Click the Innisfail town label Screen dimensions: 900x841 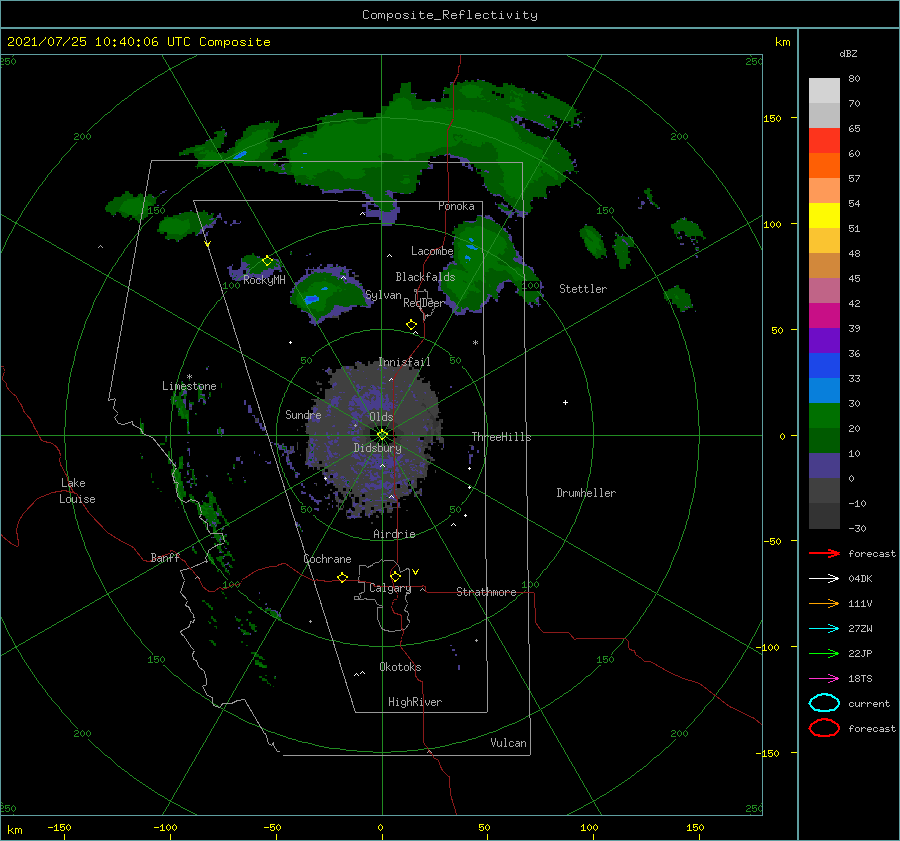(404, 362)
